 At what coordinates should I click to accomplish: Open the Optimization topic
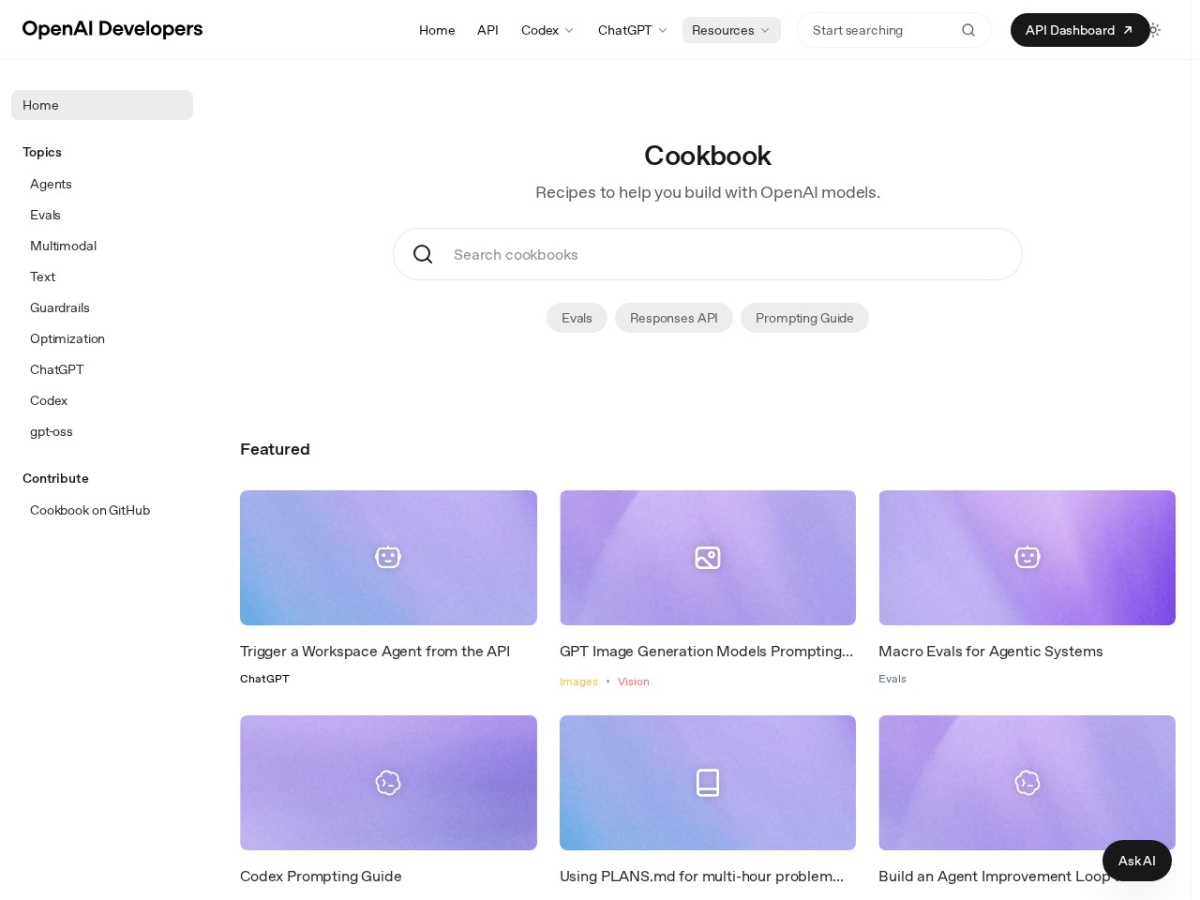pyautogui.click(x=67, y=339)
